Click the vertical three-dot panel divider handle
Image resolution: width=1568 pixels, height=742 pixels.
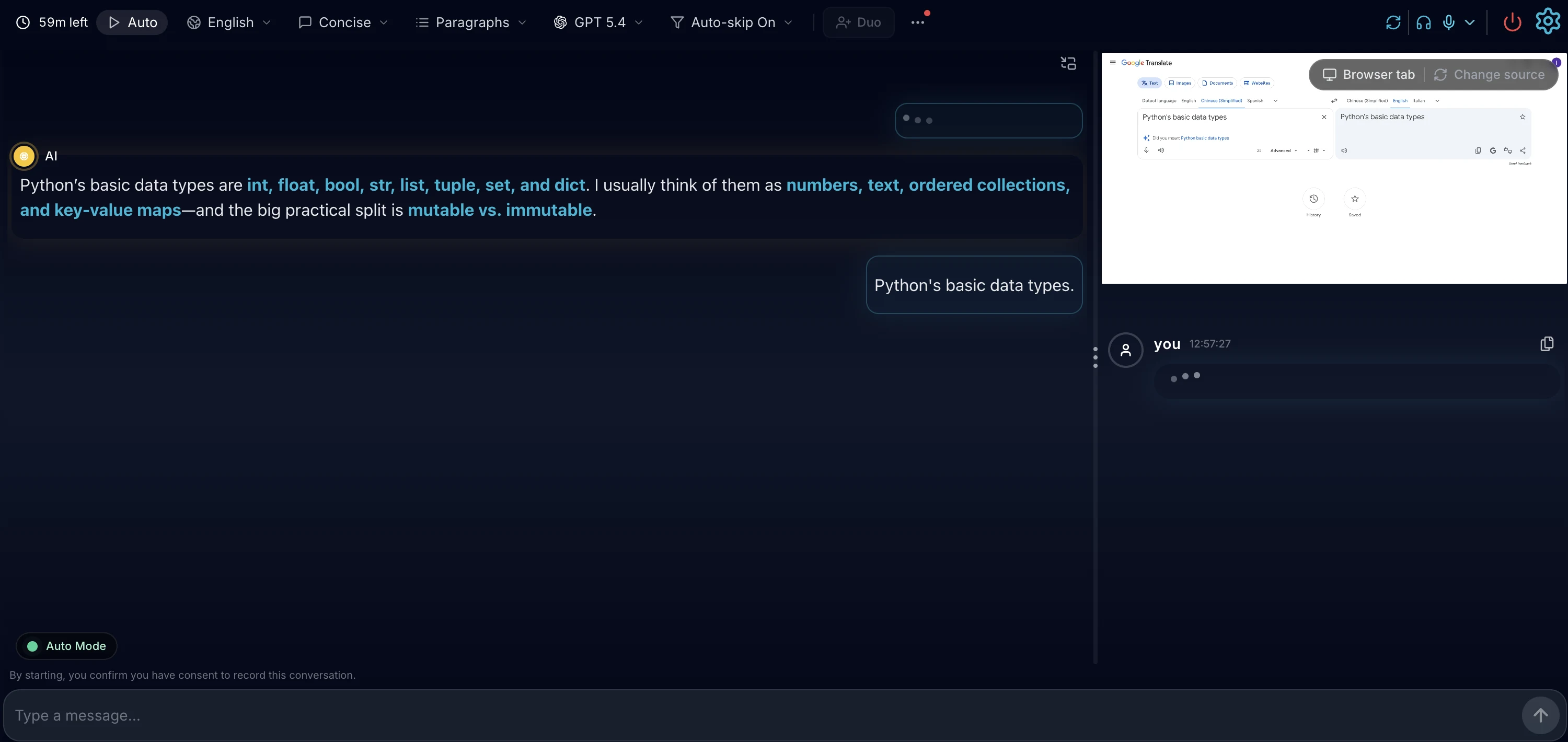click(1095, 357)
